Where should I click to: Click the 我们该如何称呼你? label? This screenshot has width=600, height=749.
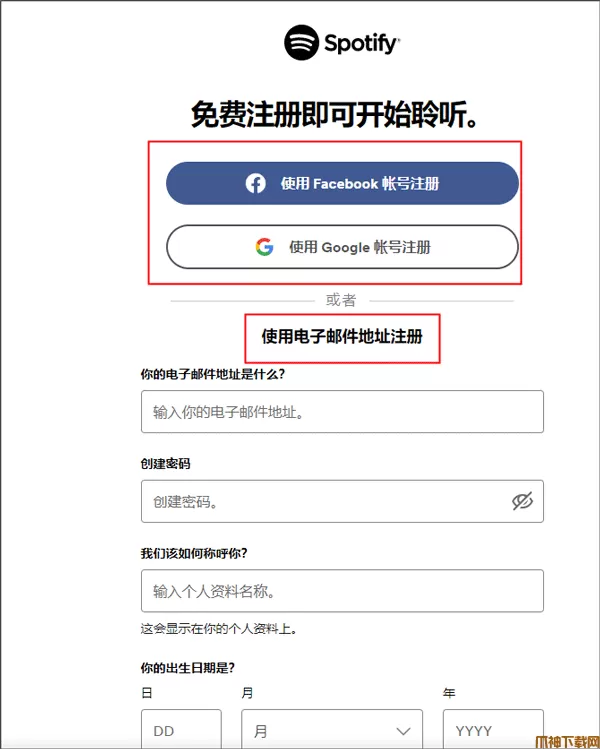(194, 554)
